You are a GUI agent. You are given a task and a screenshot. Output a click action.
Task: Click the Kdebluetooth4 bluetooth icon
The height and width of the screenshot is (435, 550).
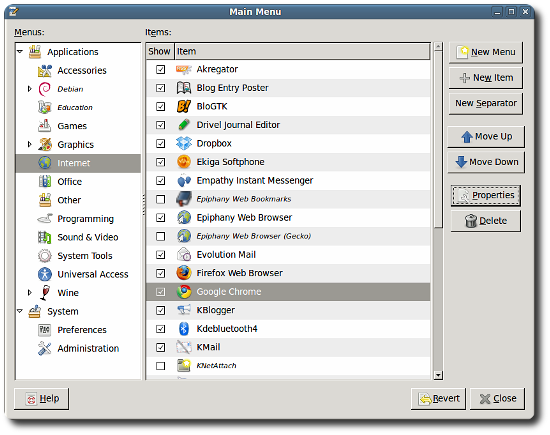pos(184,329)
